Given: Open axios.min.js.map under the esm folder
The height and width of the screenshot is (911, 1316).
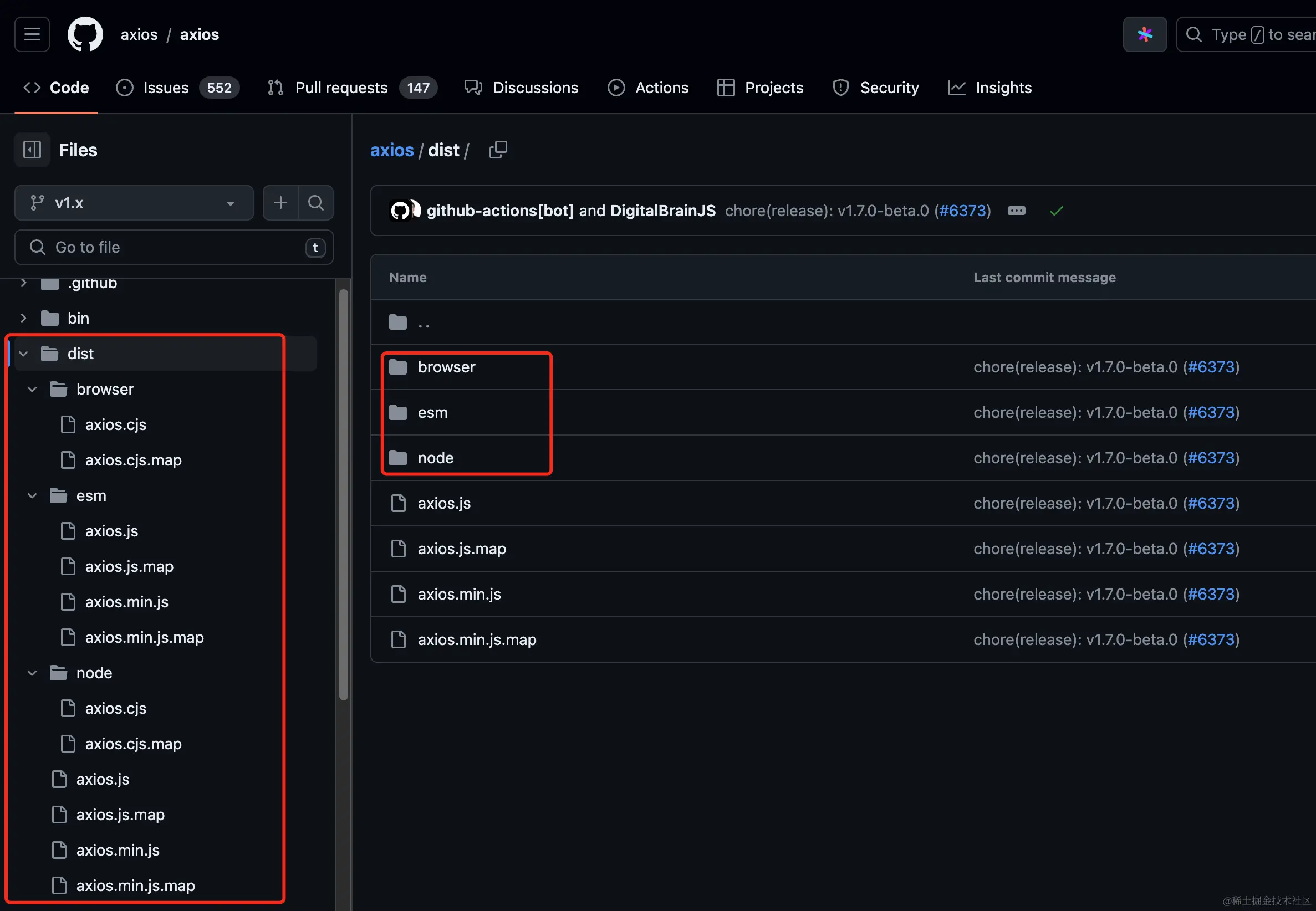Looking at the screenshot, I should pos(145,637).
